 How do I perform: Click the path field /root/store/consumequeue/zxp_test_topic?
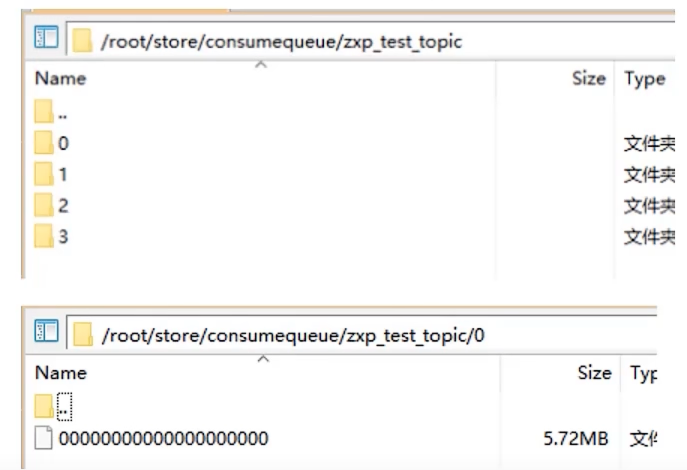tap(371, 40)
